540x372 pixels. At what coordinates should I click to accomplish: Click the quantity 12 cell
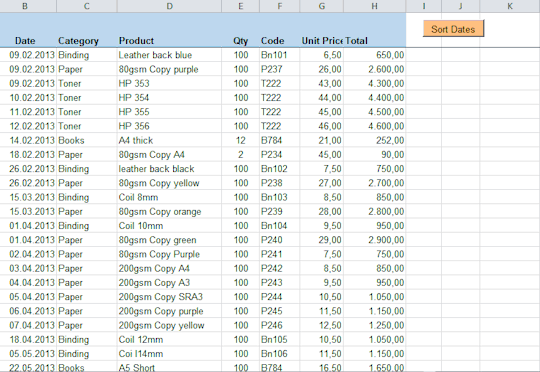(240, 141)
